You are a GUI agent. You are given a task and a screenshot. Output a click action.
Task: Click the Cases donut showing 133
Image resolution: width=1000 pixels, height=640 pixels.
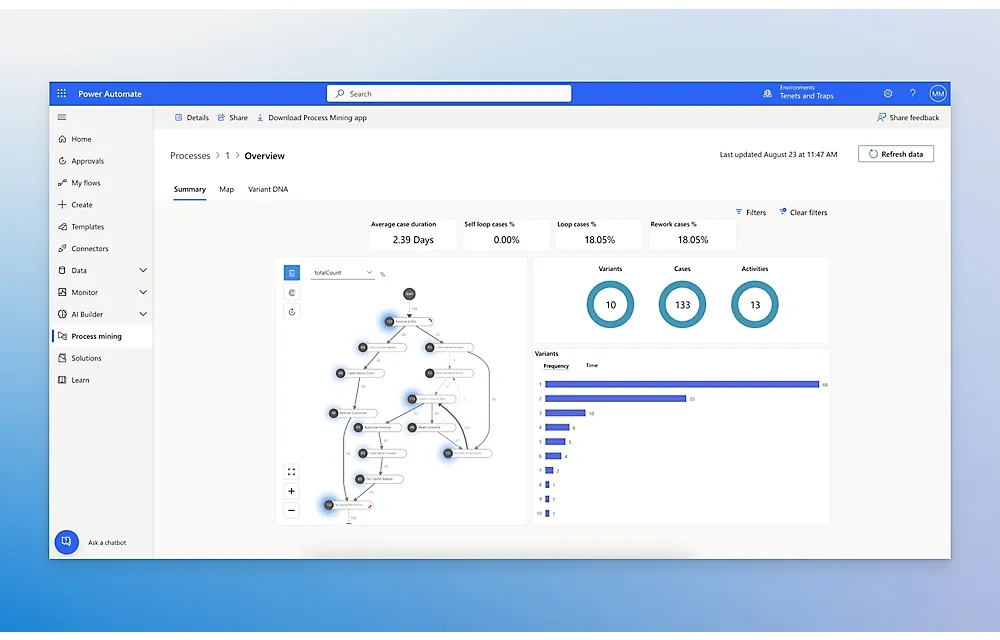point(682,305)
